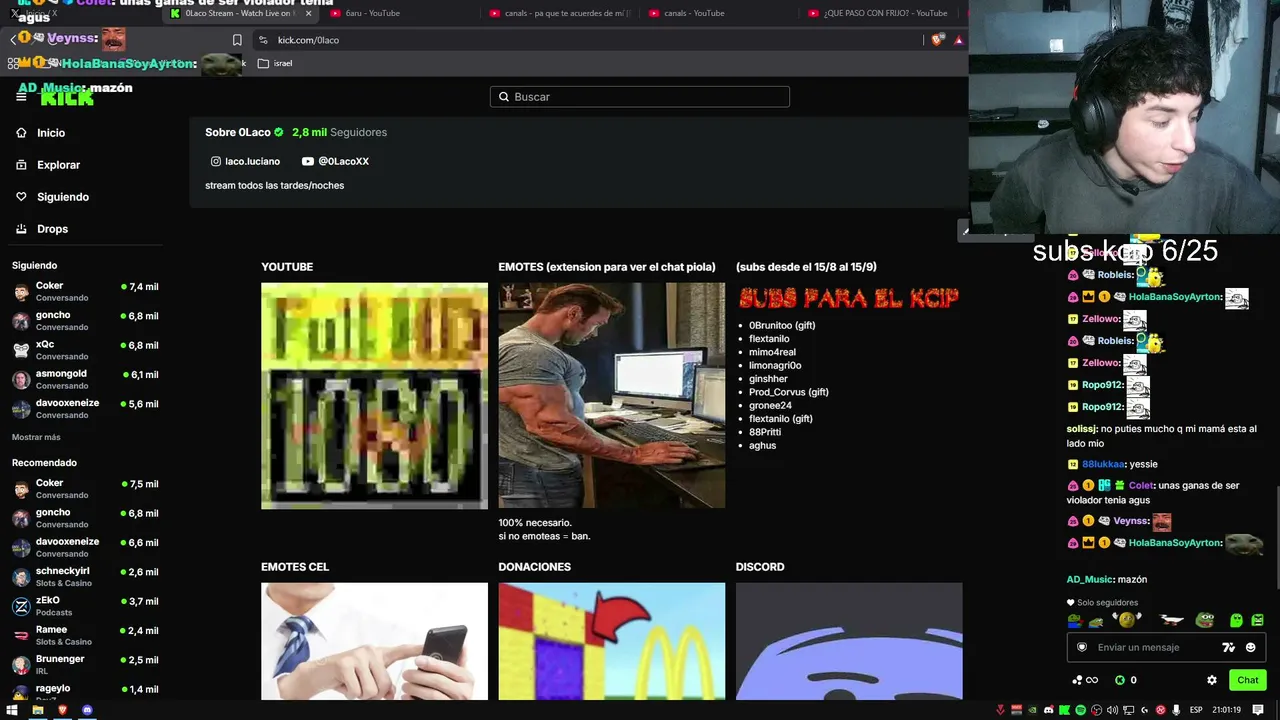Open Inicio in the Kick sidebar
Viewport: 1280px width, 720px height.
coord(51,133)
